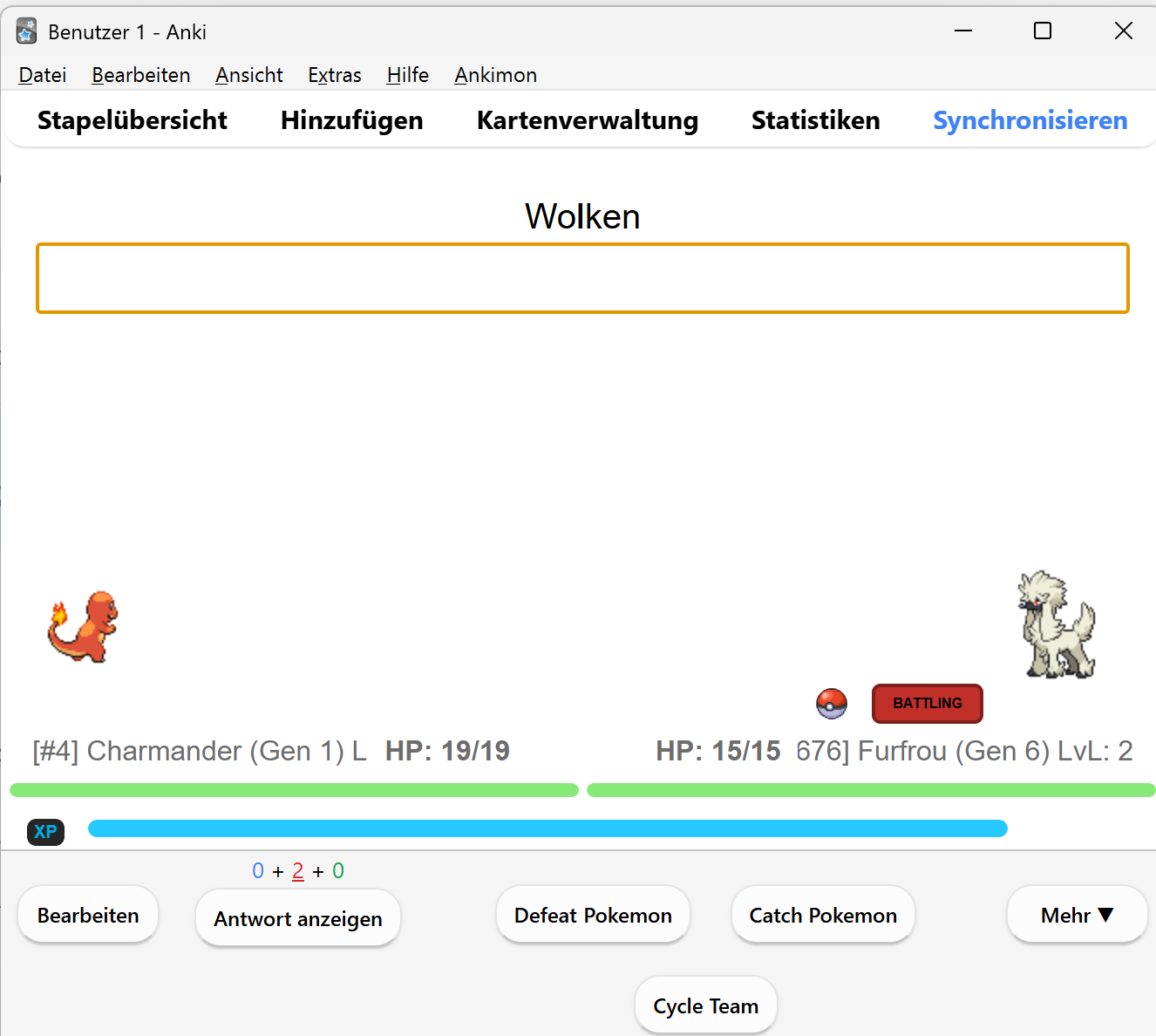Open the Ansicht menu

pos(249,75)
